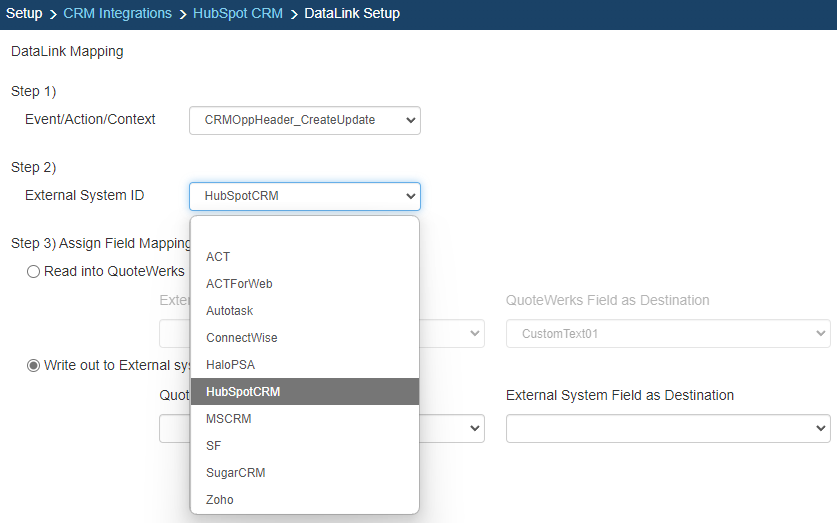
Task: Navigate to HubSpot CRM breadcrumb
Action: click(237, 14)
